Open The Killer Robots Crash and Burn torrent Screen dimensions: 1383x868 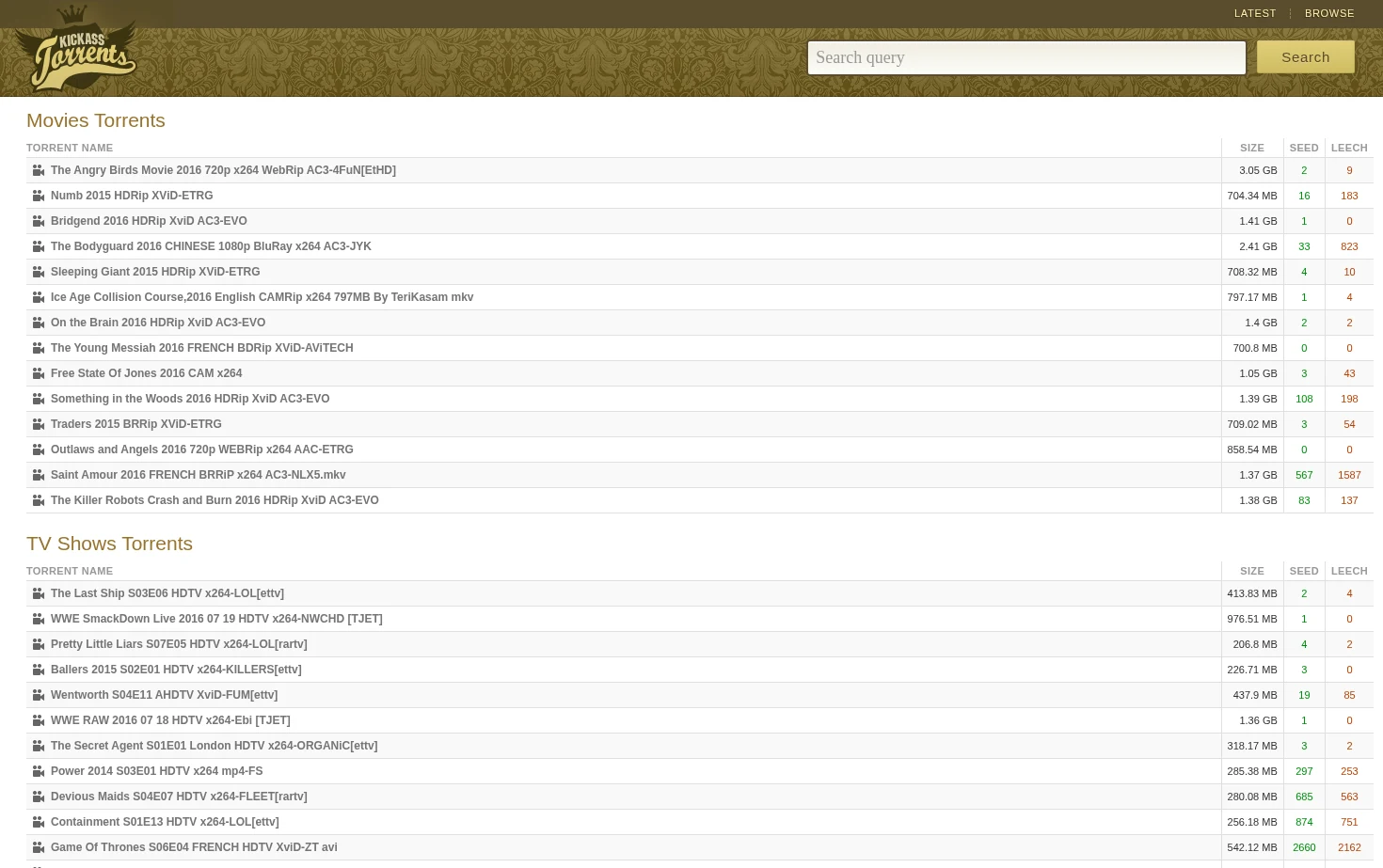click(215, 500)
